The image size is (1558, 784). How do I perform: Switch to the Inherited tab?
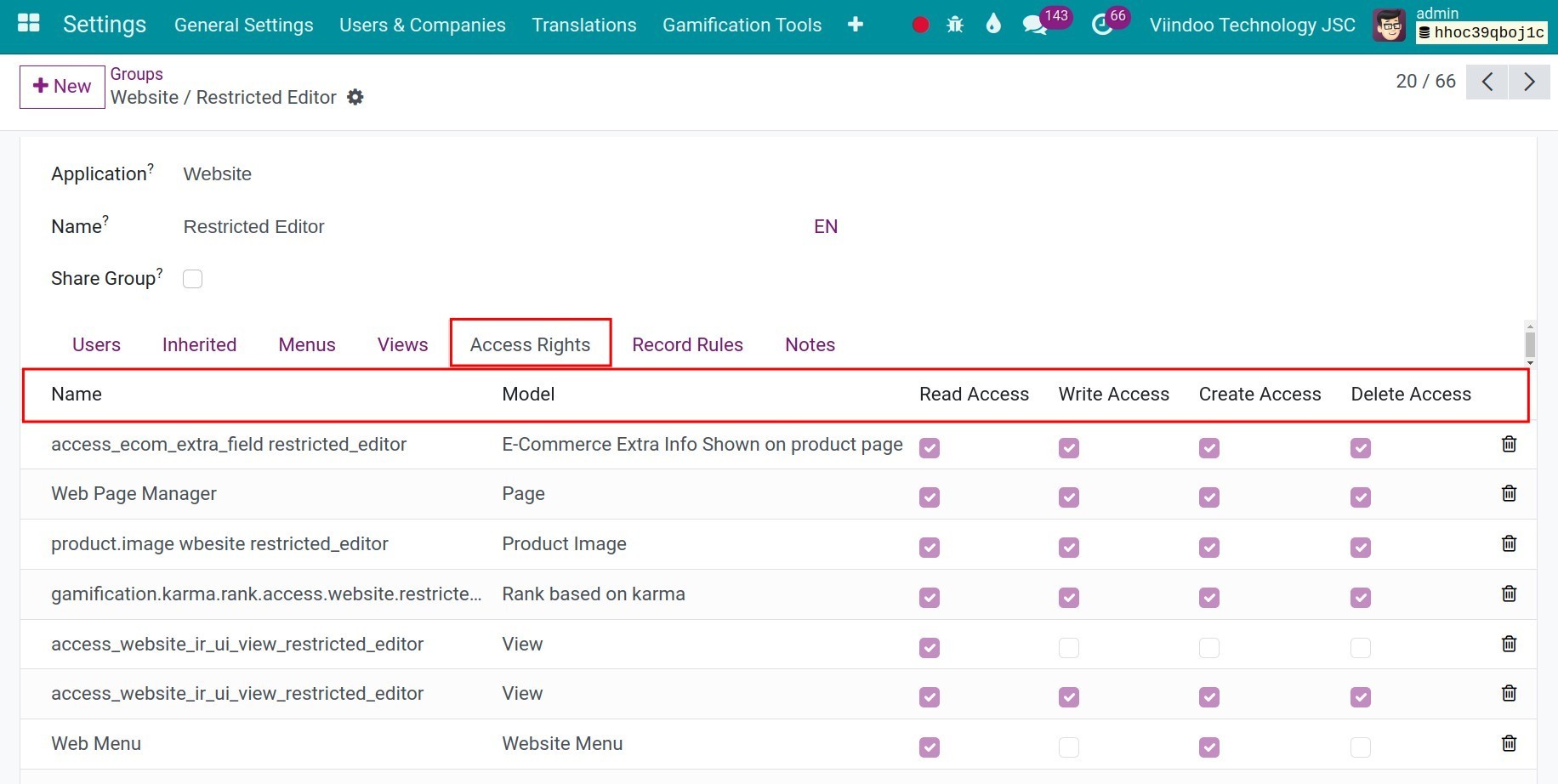[x=200, y=344]
